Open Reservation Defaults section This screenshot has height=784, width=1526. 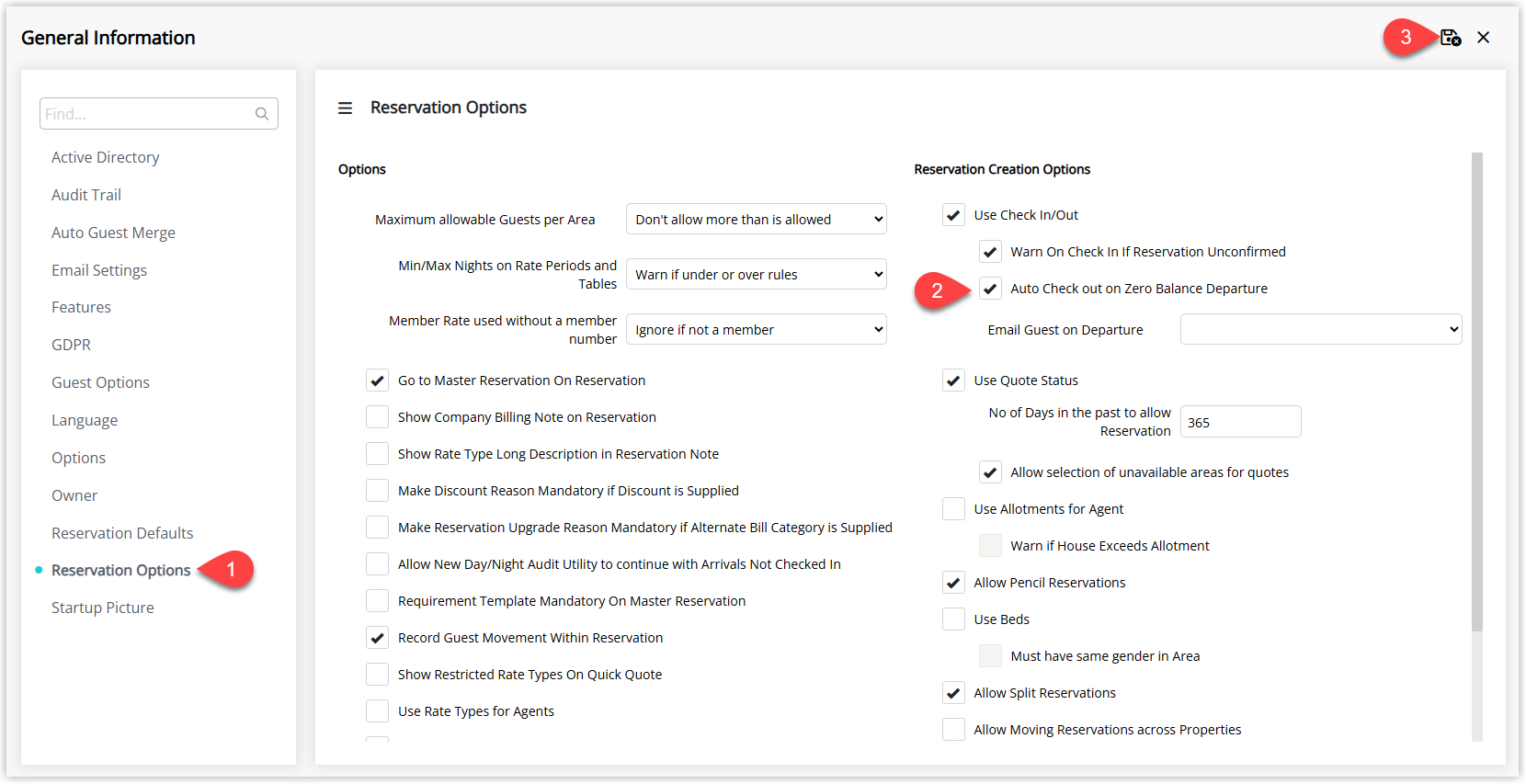(x=122, y=533)
